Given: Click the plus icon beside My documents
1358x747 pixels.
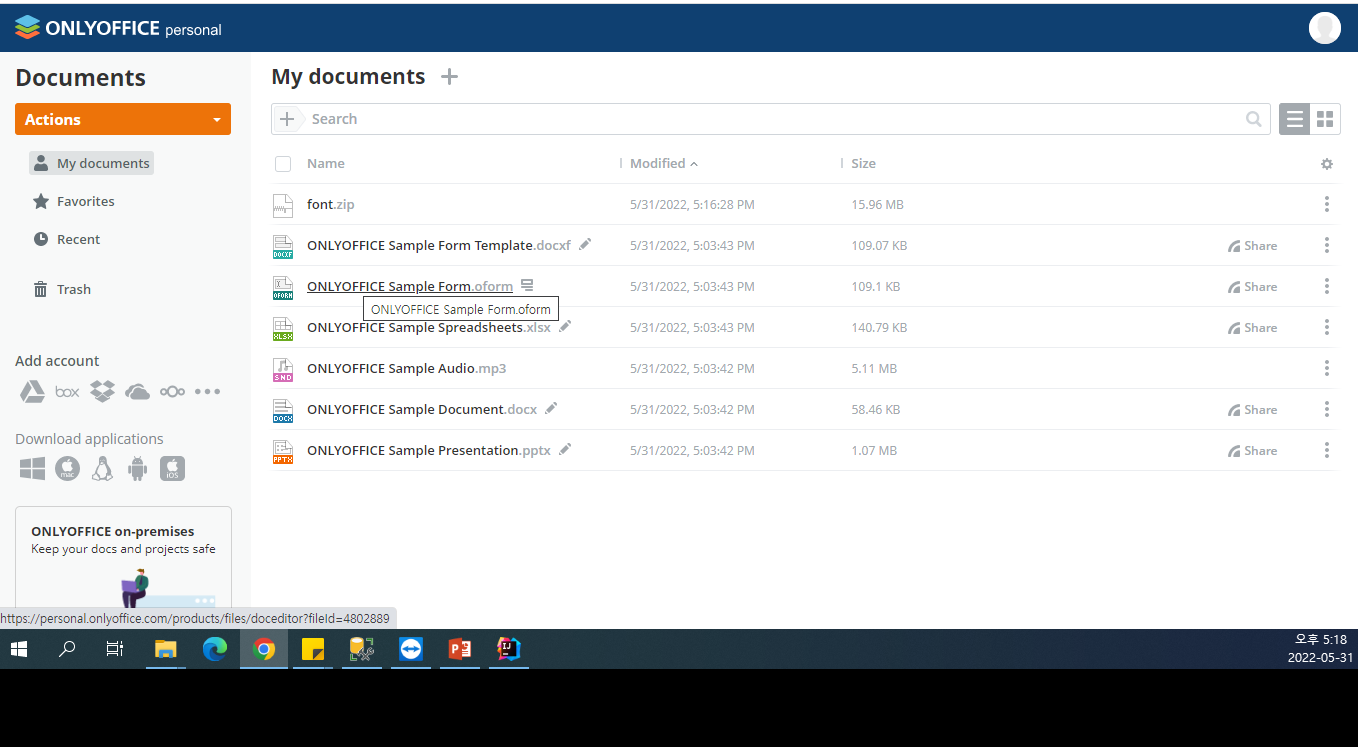Looking at the screenshot, I should [450, 77].
